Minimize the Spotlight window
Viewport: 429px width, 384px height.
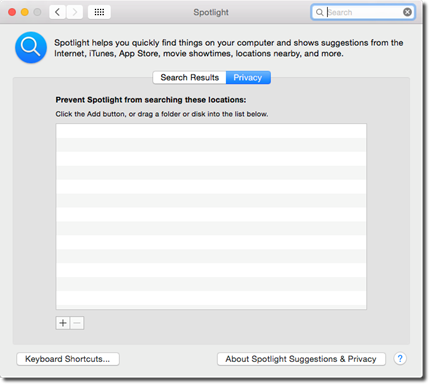(25, 12)
